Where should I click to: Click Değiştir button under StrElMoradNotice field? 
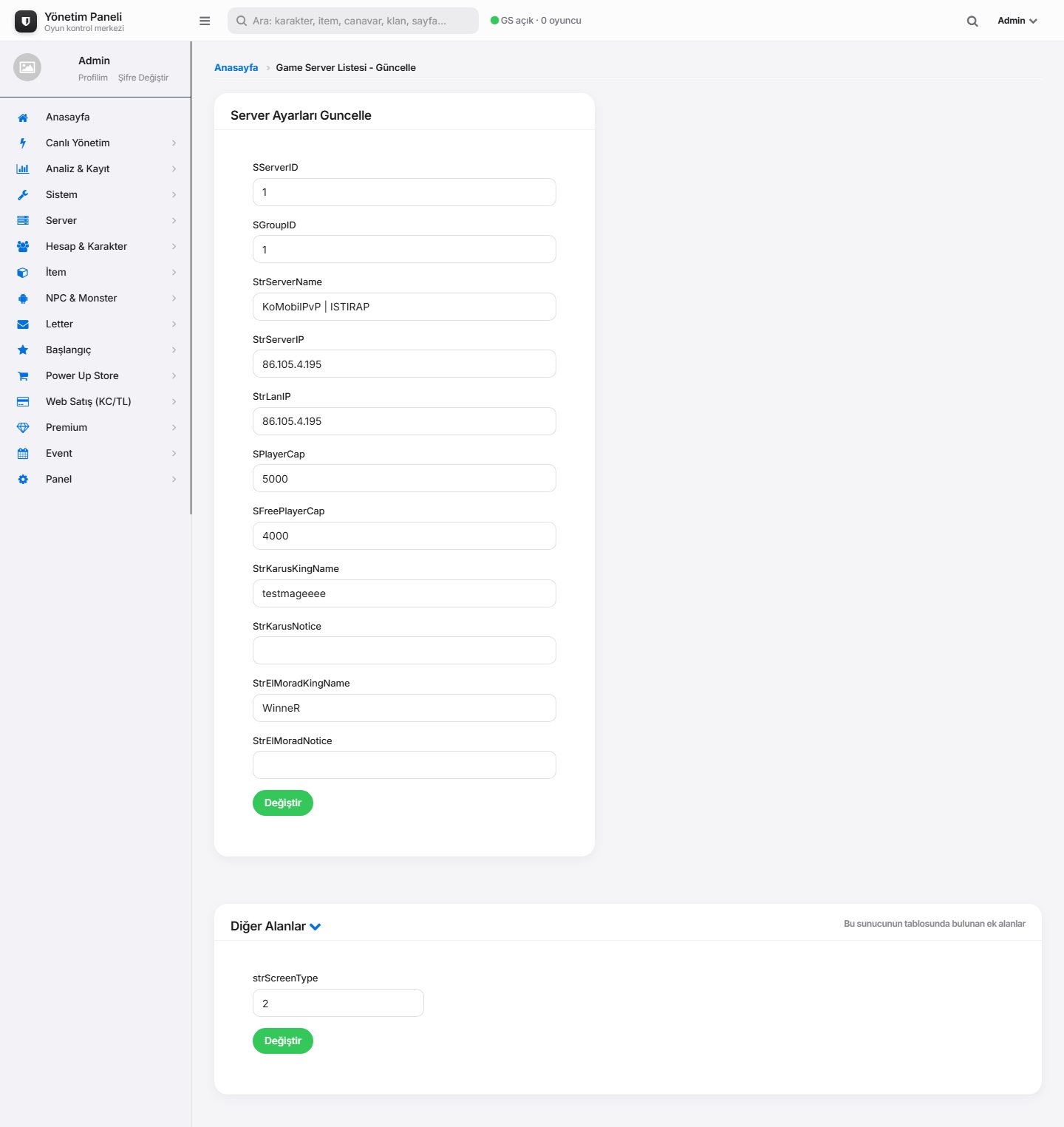[x=283, y=803]
